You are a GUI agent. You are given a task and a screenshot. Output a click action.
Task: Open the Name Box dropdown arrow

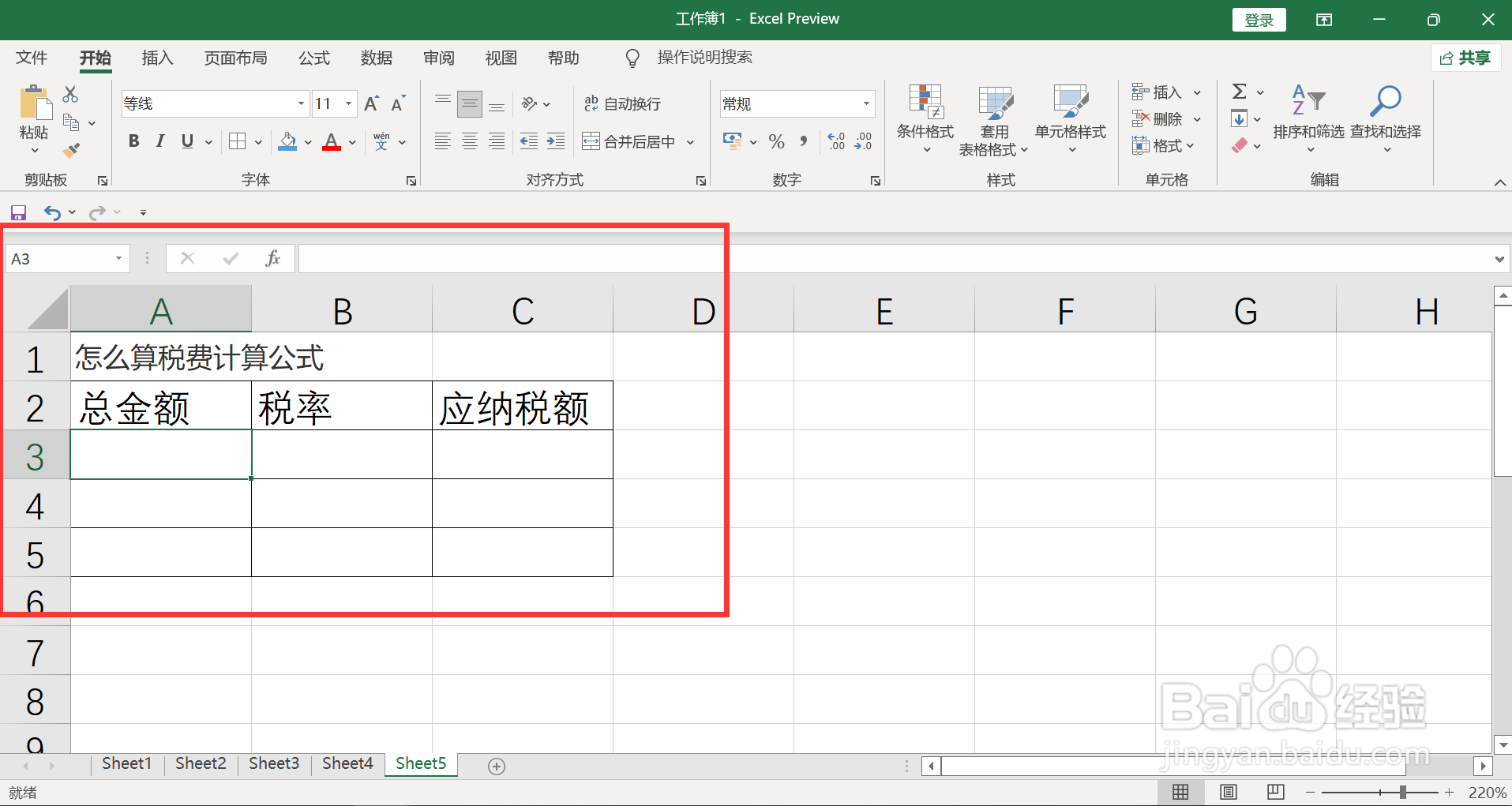coord(118,258)
